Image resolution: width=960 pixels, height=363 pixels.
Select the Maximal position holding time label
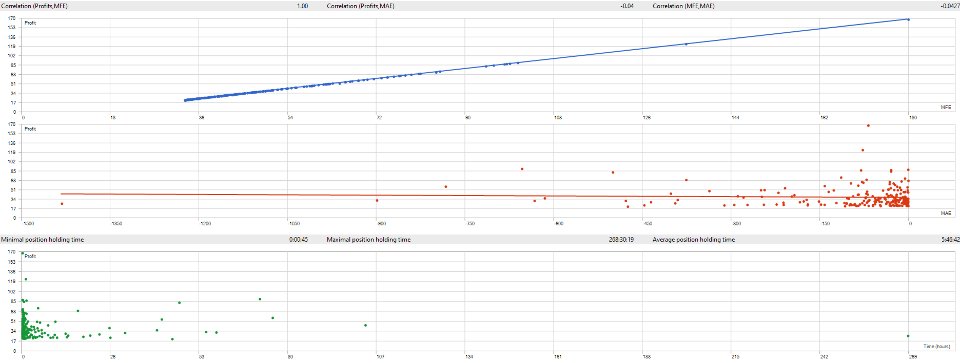(x=369, y=240)
